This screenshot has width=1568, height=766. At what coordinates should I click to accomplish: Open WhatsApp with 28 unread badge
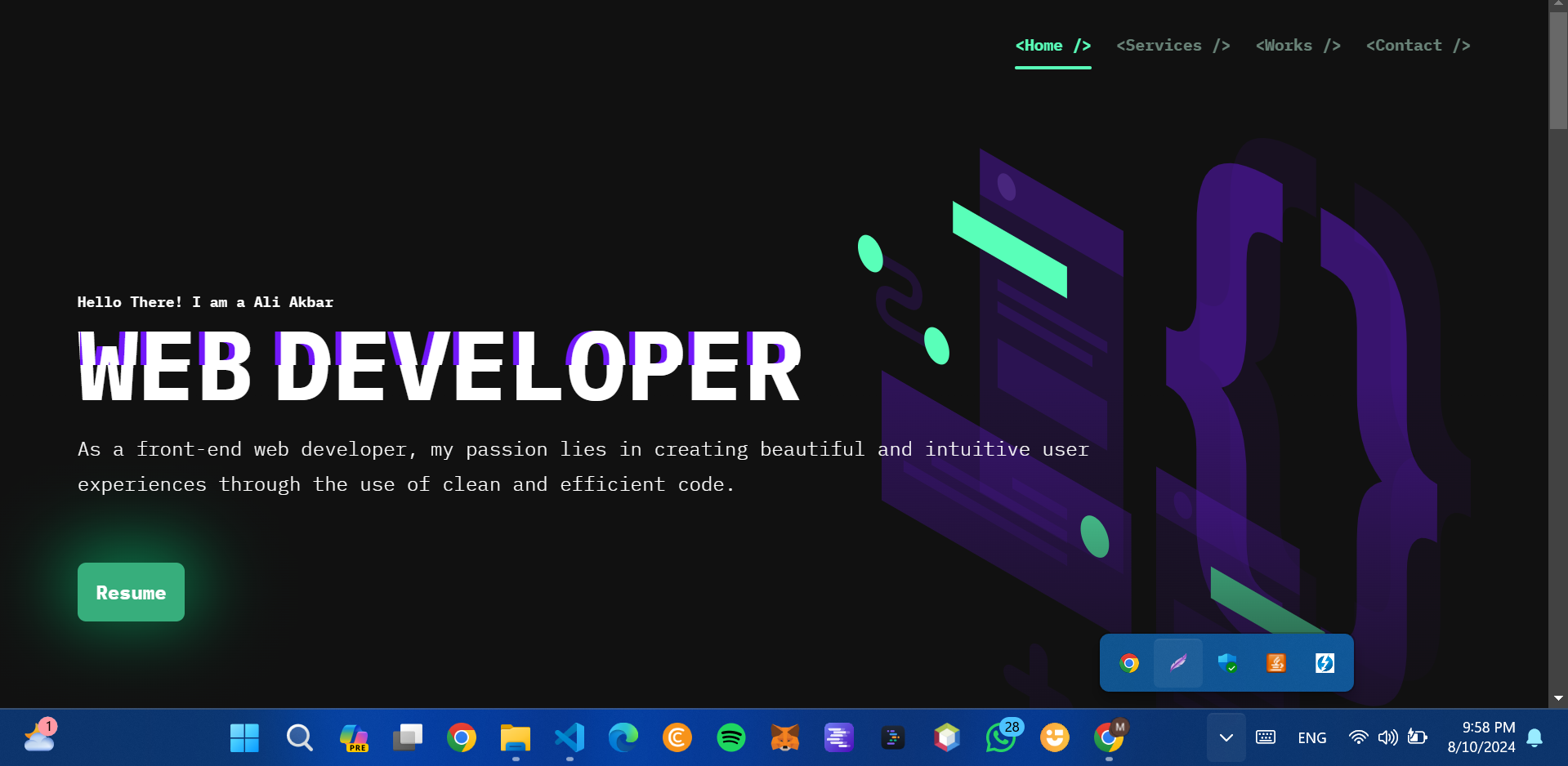1001,737
